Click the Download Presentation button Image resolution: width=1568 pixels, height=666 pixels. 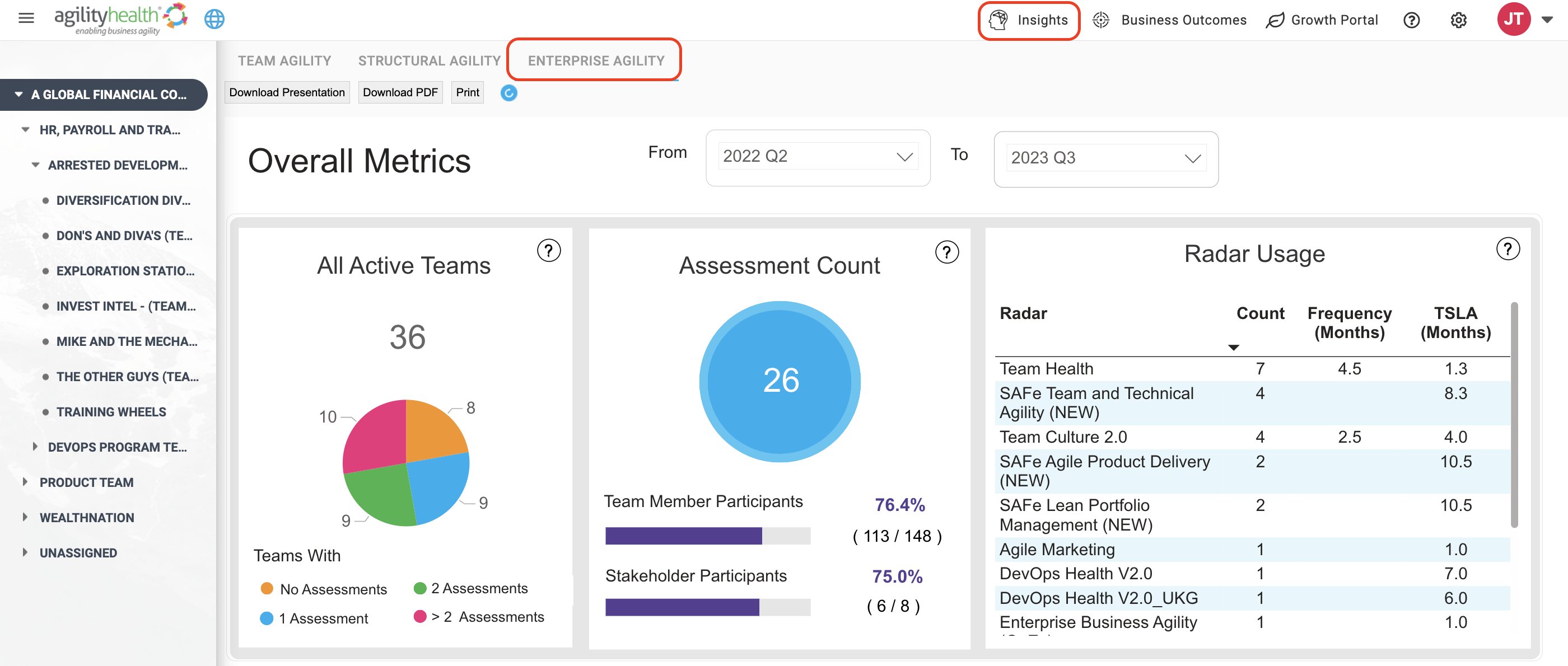(287, 92)
